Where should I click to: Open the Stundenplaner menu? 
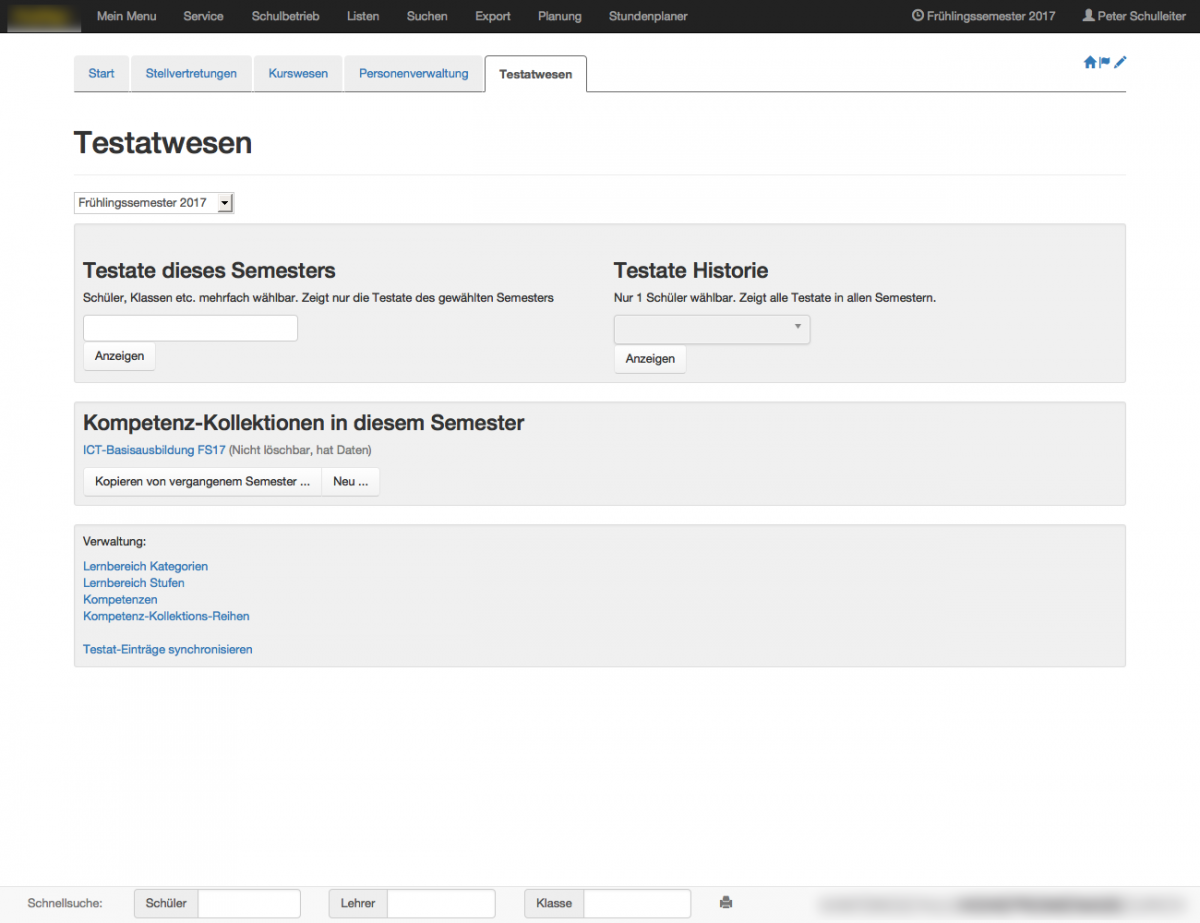[x=647, y=16]
